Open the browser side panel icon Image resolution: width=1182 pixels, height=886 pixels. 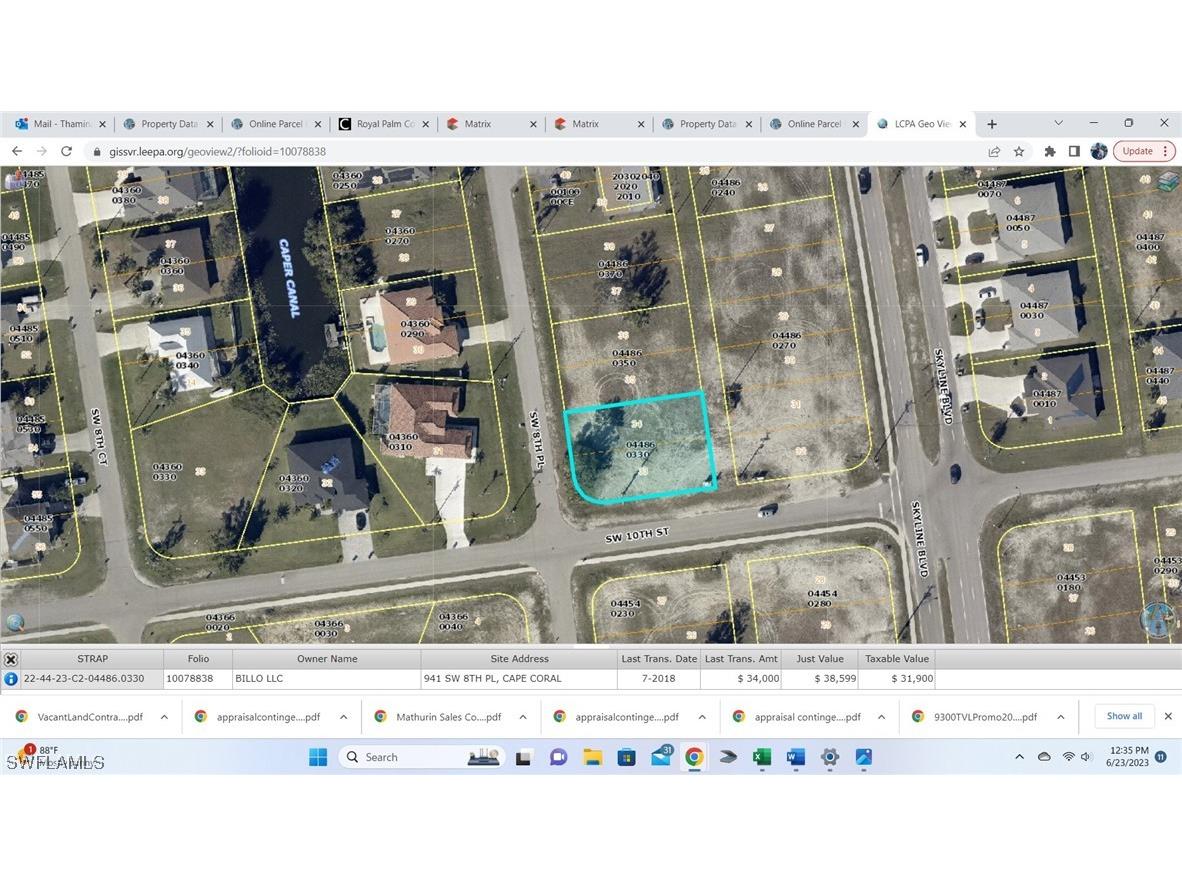pyautogui.click(x=1073, y=151)
